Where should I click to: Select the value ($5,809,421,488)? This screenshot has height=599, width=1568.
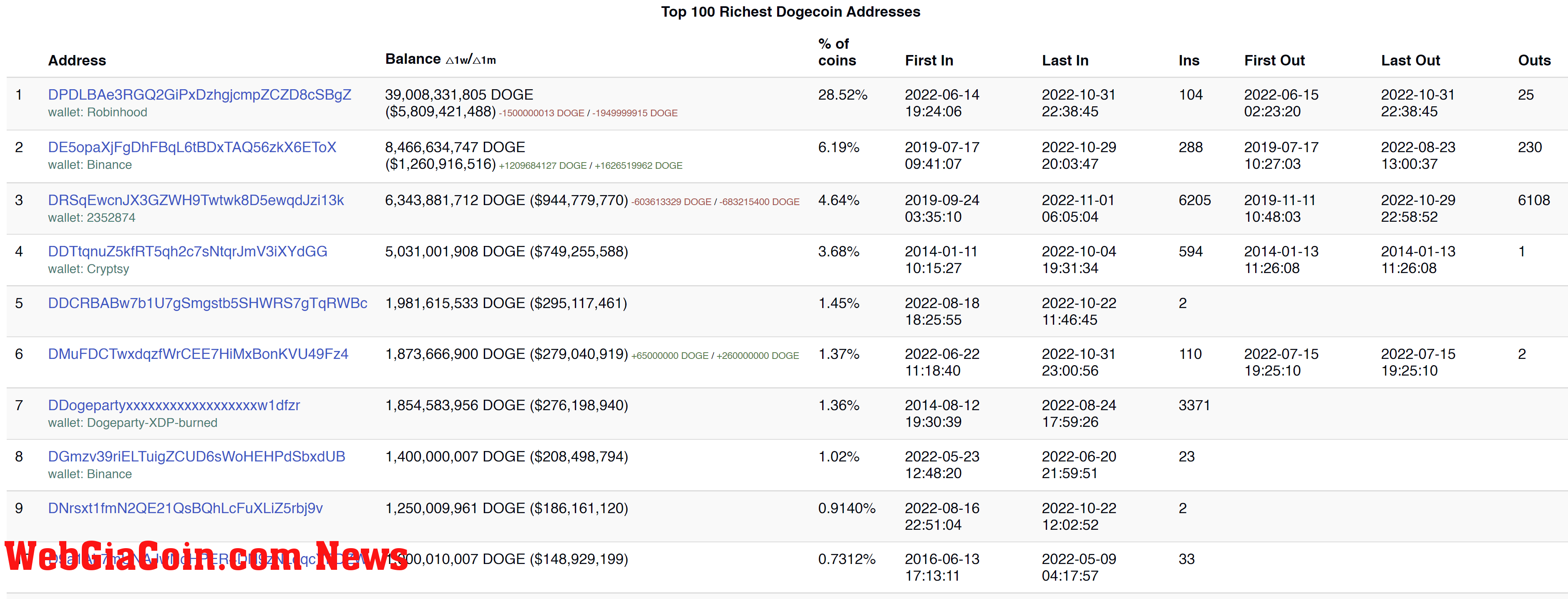coord(440,112)
